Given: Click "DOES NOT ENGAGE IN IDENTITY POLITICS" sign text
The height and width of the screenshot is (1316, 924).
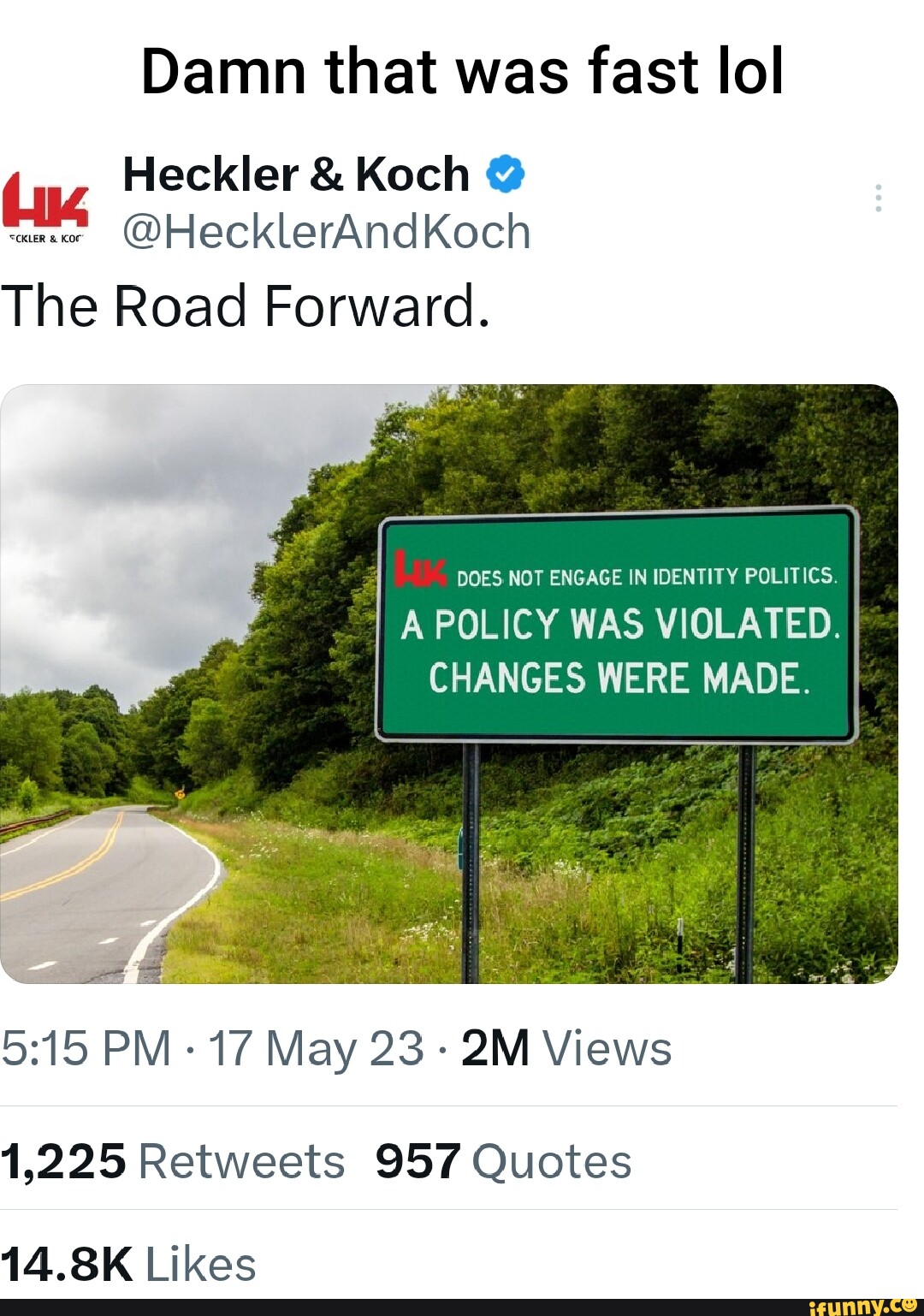Looking at the screenshot, I should click(646, 577).
